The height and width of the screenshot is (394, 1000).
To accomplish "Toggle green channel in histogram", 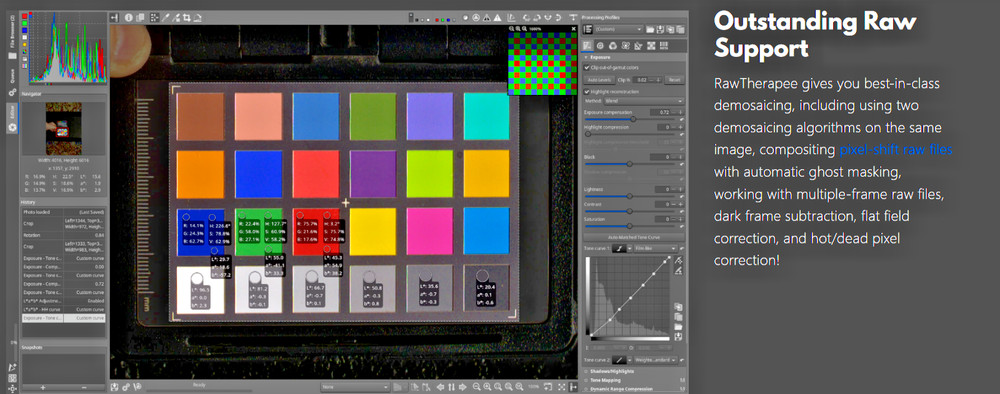I will coord(24,23).
